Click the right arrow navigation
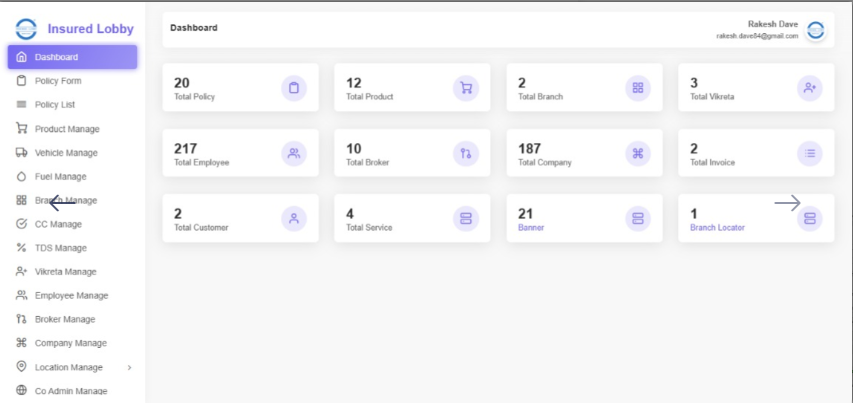The image size is (853, 403). tap(787, 203)
